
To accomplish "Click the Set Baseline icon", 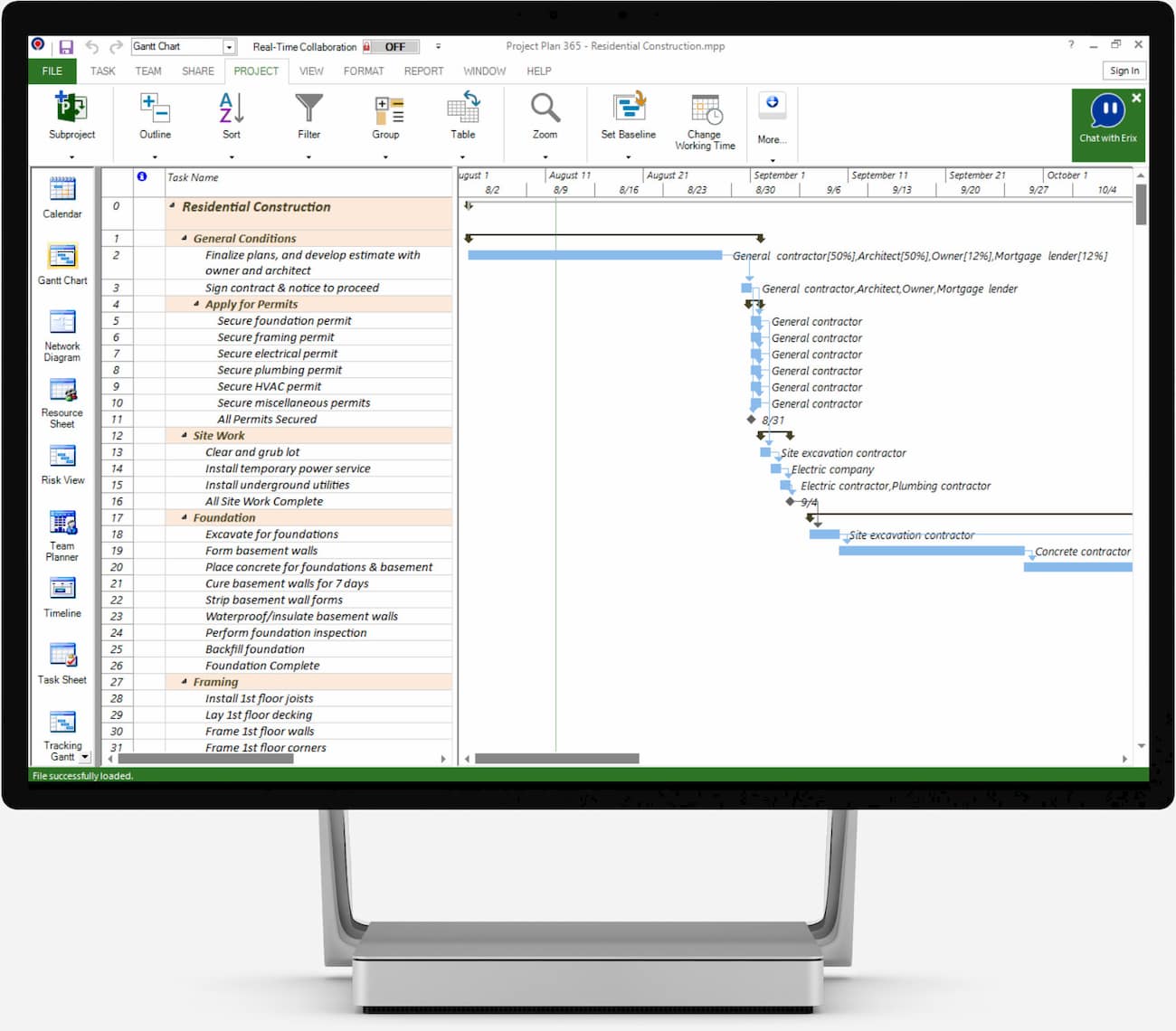I will [x=629, y=107].
